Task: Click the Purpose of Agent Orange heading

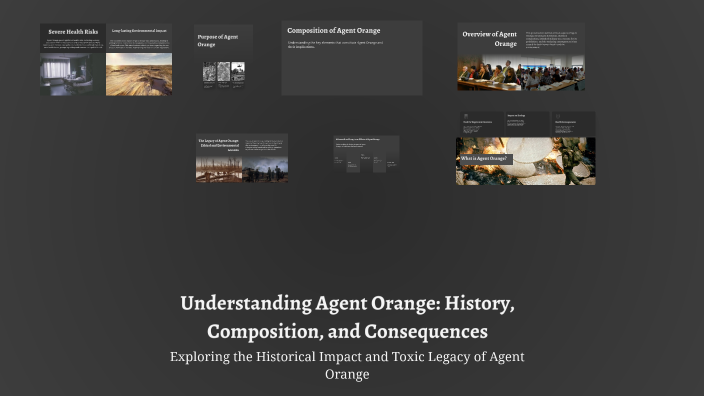Action: tap(218, 40)
